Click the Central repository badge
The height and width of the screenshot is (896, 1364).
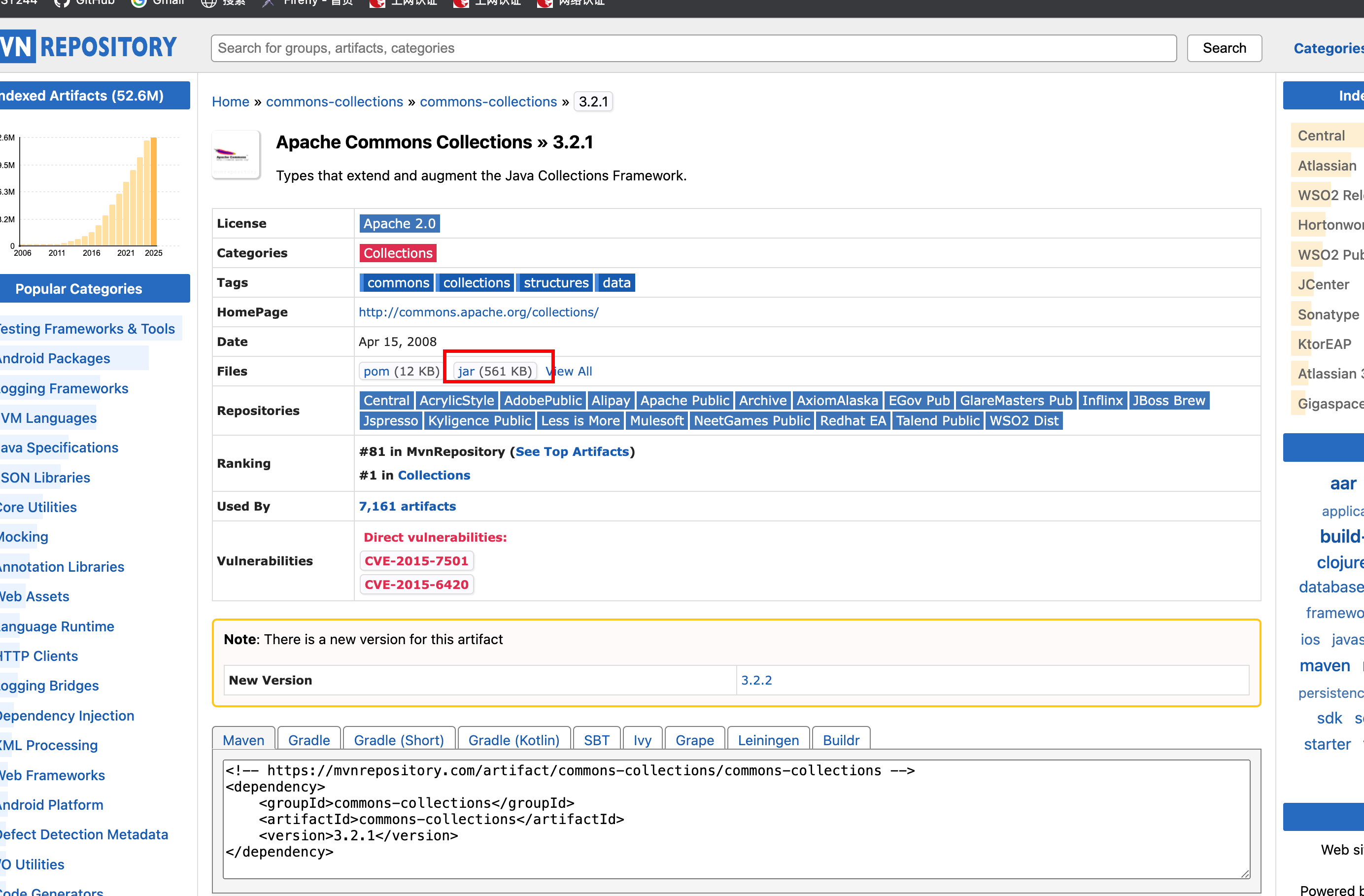tap(386, 400)
